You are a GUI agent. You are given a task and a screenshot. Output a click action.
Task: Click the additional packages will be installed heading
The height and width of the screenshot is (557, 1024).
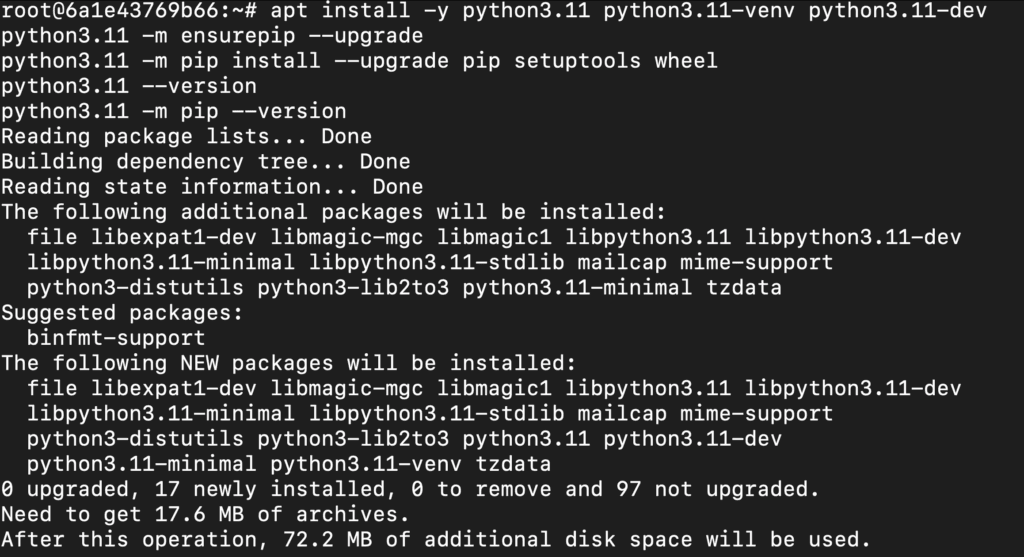(x=331, y=211)
